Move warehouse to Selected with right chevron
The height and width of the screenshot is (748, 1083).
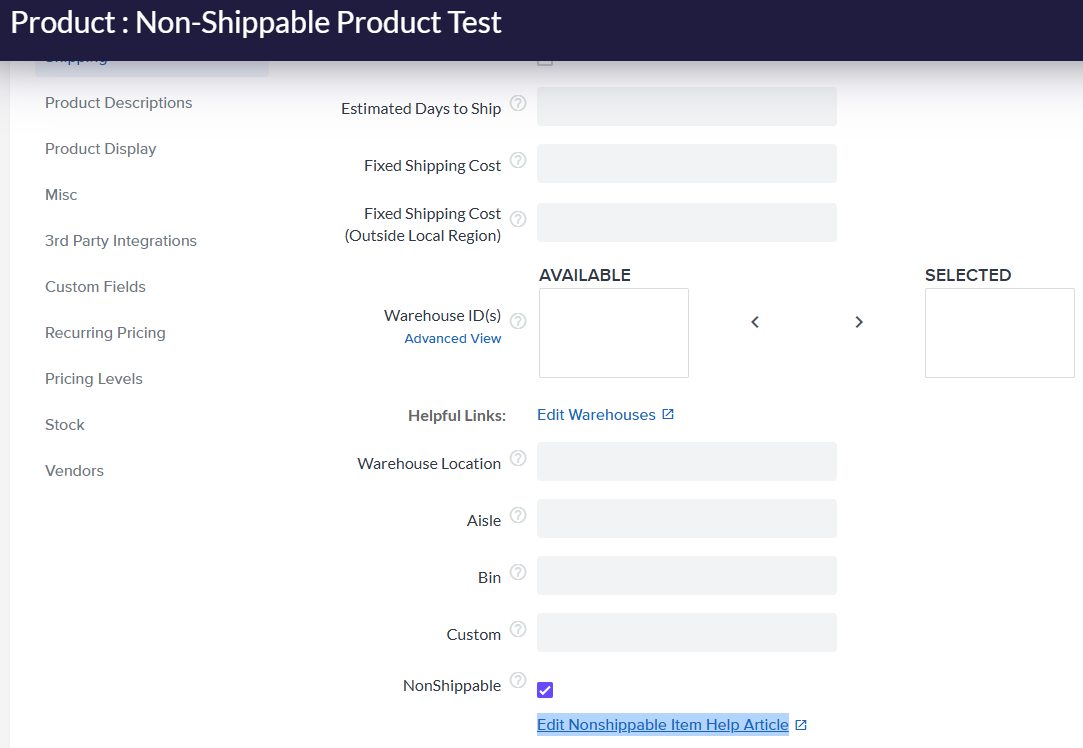858,322
